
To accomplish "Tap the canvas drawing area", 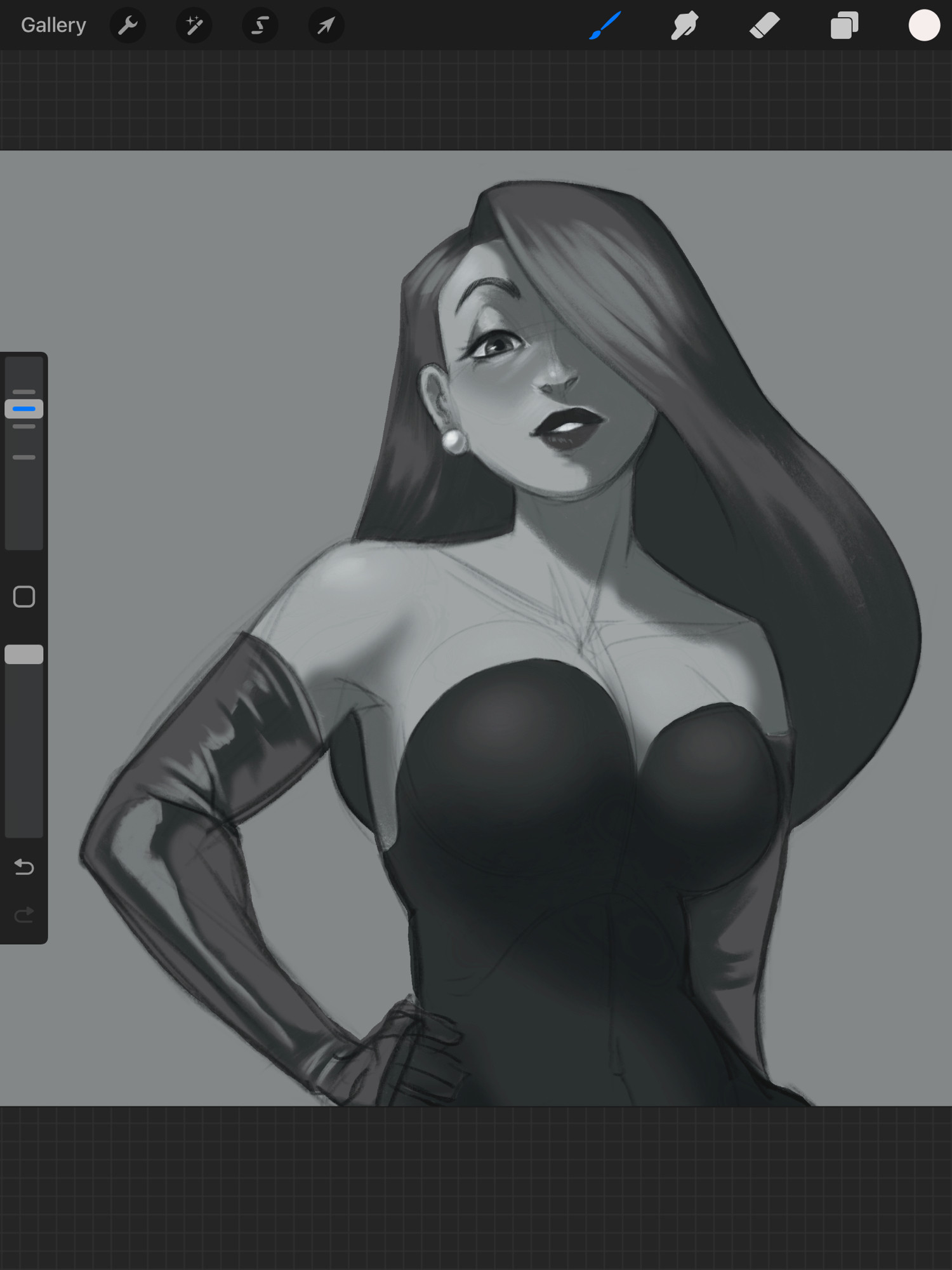I will click(476, 629).
